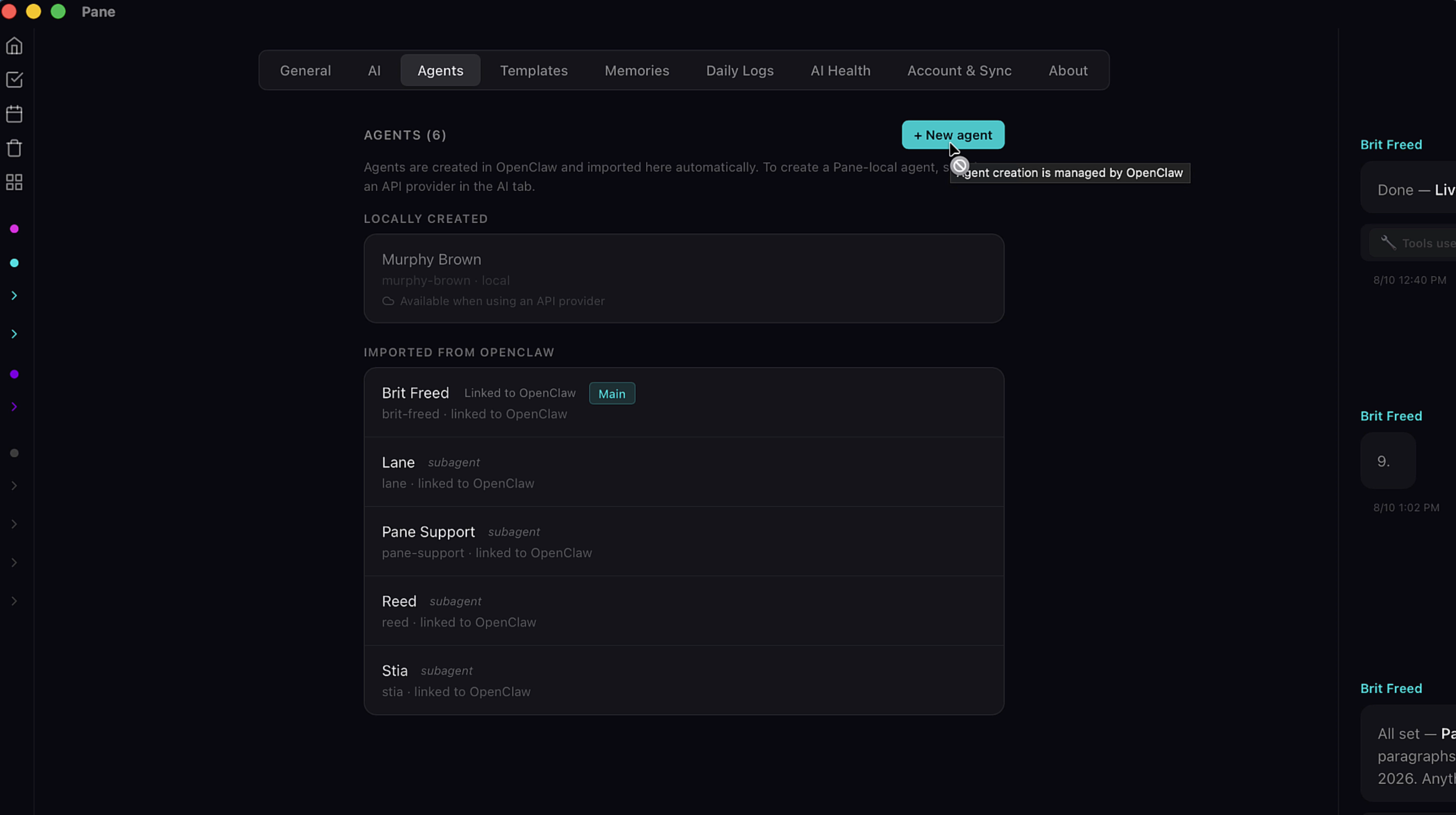
Task: Select the magenta dot in sidebar
Action: (x=15, y=229)
